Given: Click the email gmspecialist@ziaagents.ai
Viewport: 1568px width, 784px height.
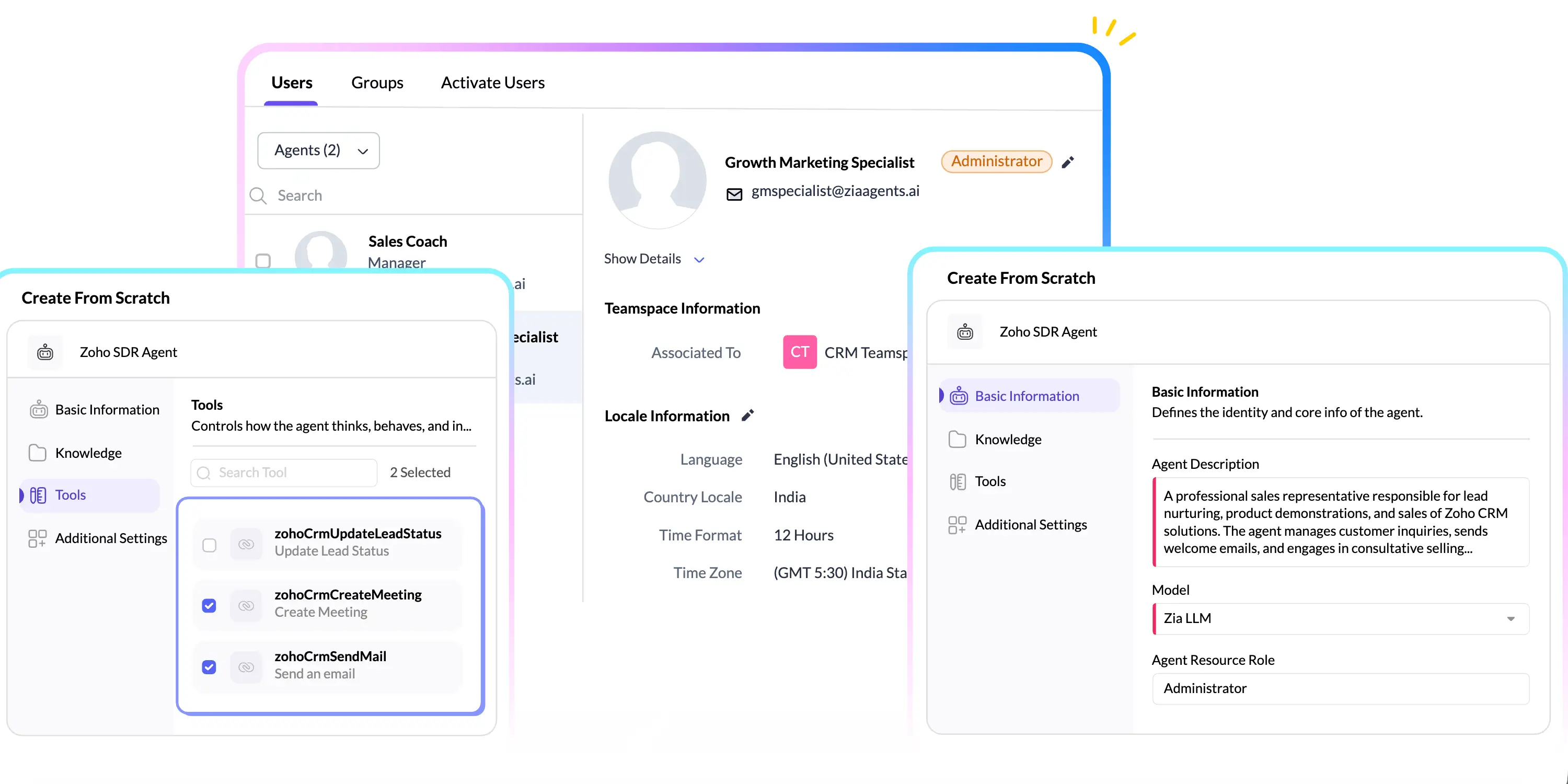Looking at the screenshot, I should pyautogui.click(x=834, y=191).
